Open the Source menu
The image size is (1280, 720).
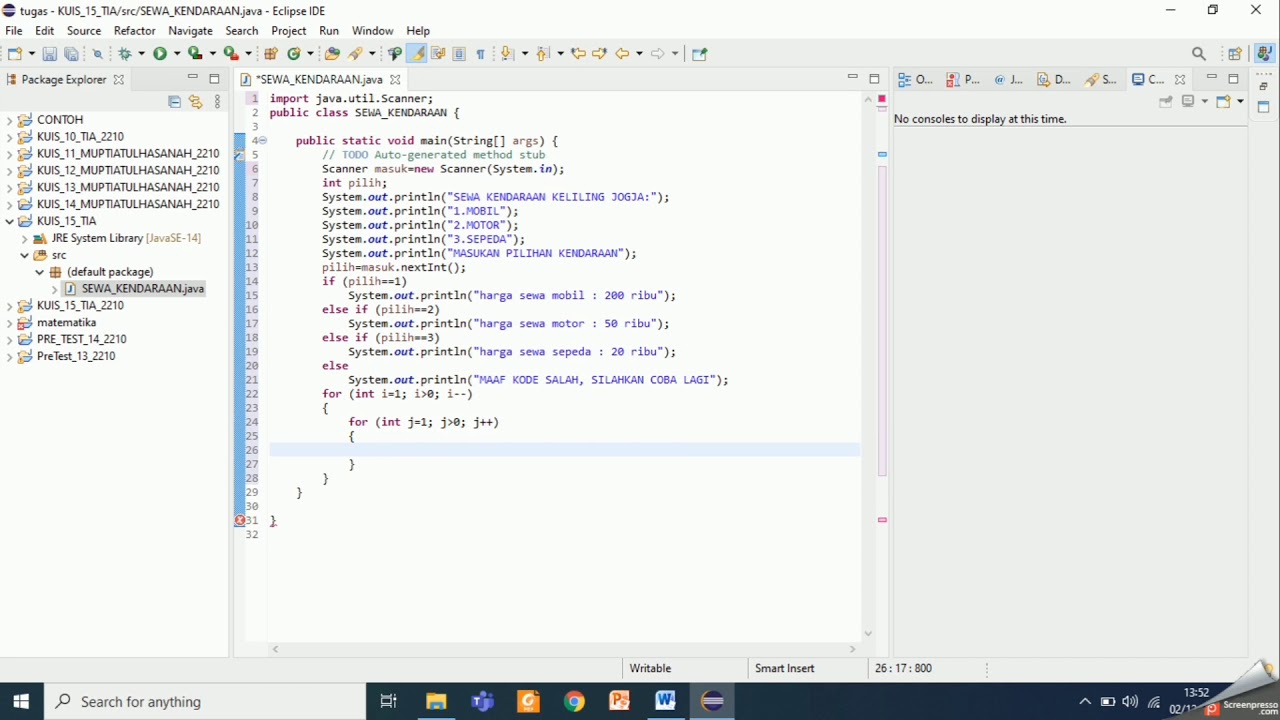click(84, 31)
